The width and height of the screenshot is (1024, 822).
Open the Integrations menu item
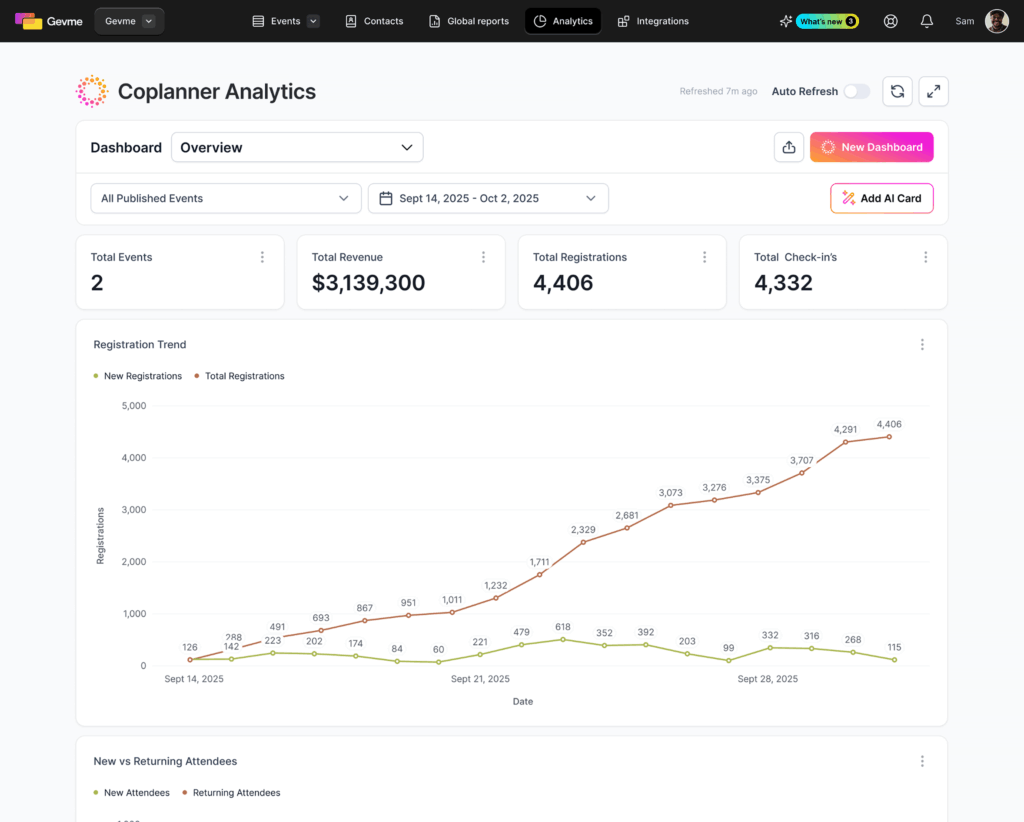[653, 21]
